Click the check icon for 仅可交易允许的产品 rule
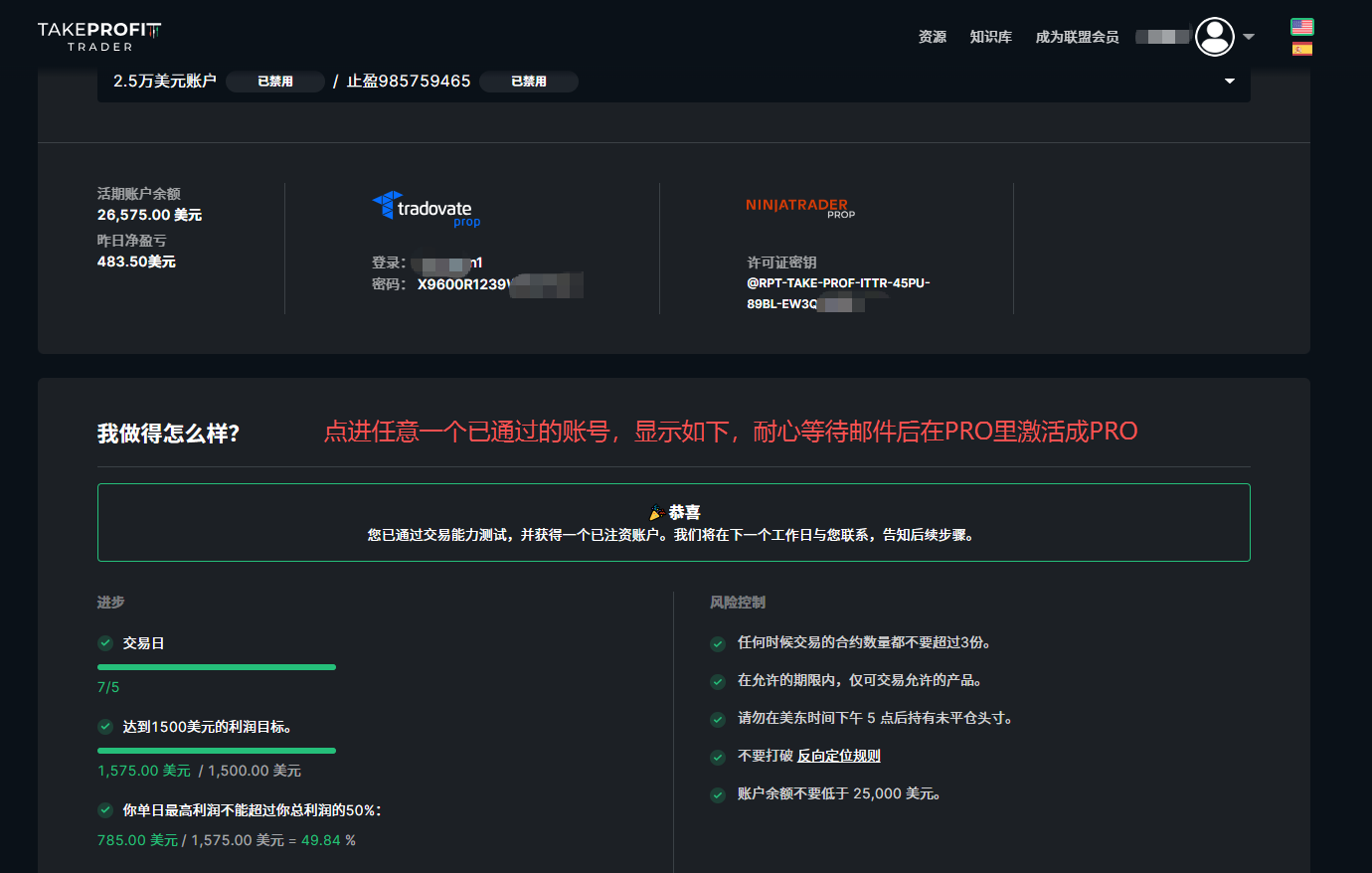 click(x=718, y=681)
